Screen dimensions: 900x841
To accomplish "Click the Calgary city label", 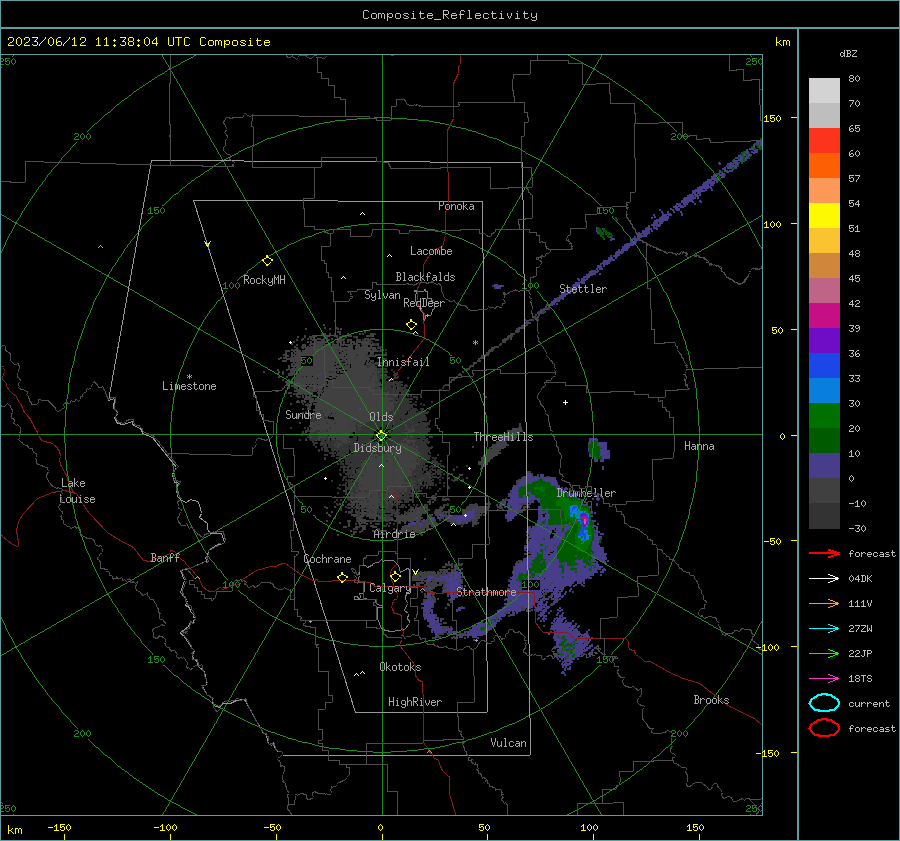I will 390,588.
